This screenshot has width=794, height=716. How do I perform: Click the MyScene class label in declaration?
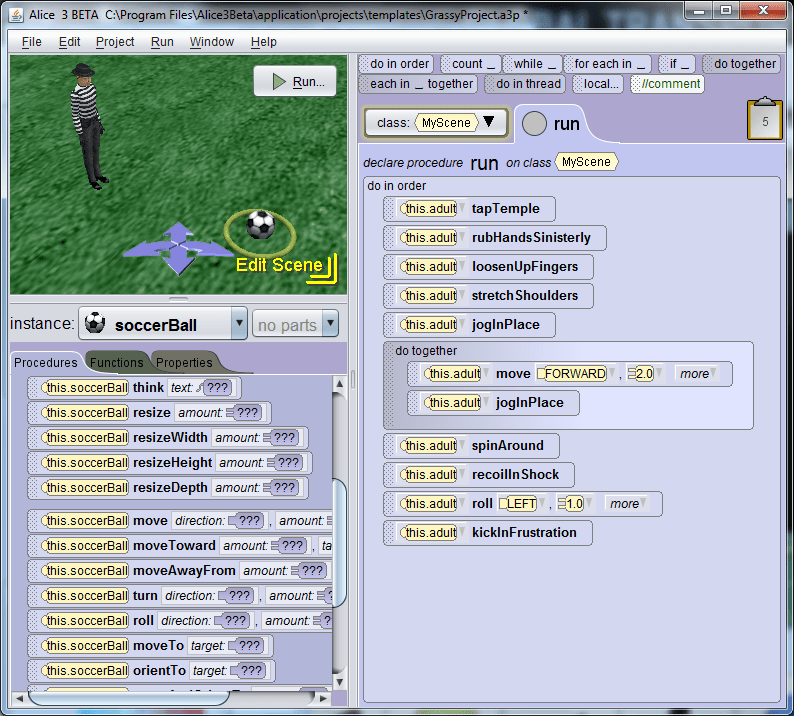(x=586, y=162)
